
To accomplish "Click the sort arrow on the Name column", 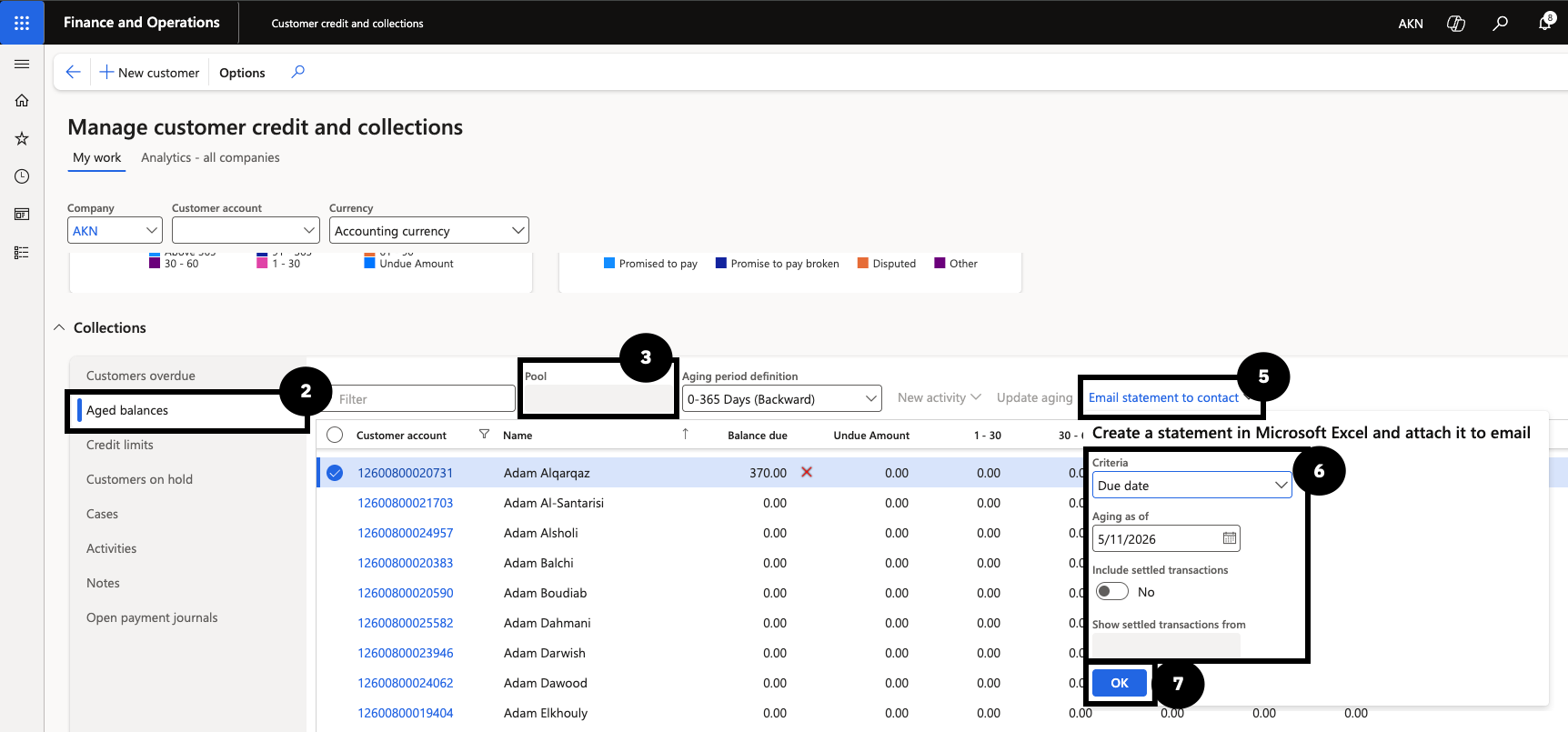I will click(x=685, y=434).
